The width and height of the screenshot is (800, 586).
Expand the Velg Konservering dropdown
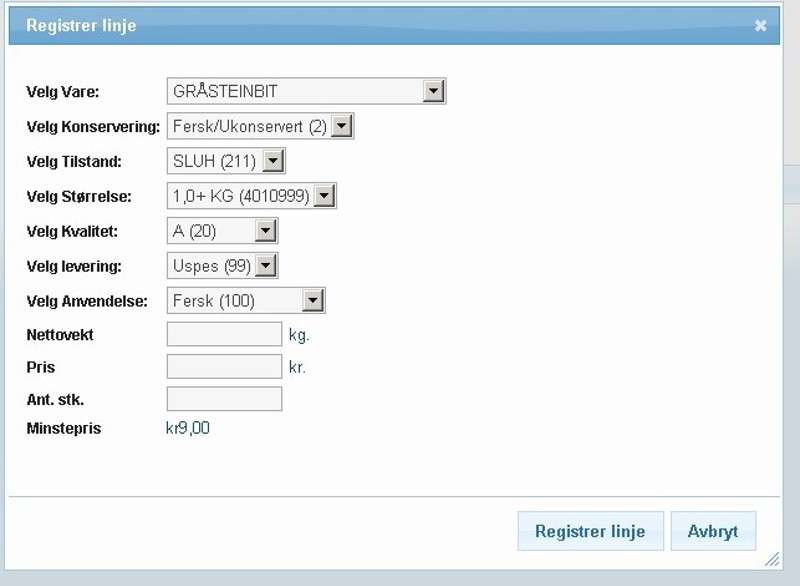(x=260, y=127)
